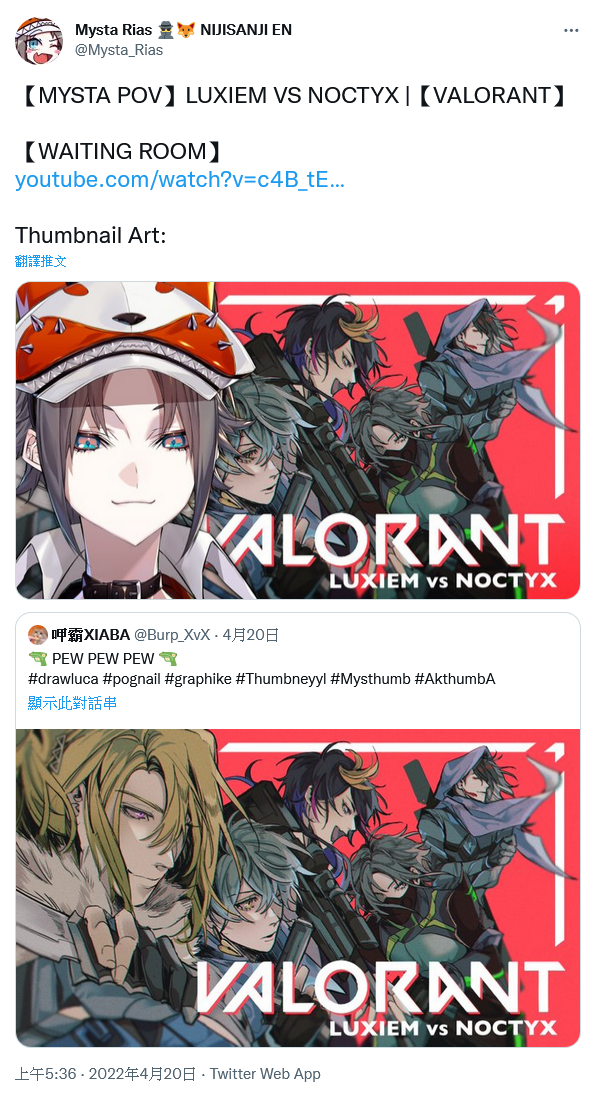Viewport: 595px width, 1097px height.
Task: Select the #AkthumbA hashtag
Action: [x=455, y=679]
